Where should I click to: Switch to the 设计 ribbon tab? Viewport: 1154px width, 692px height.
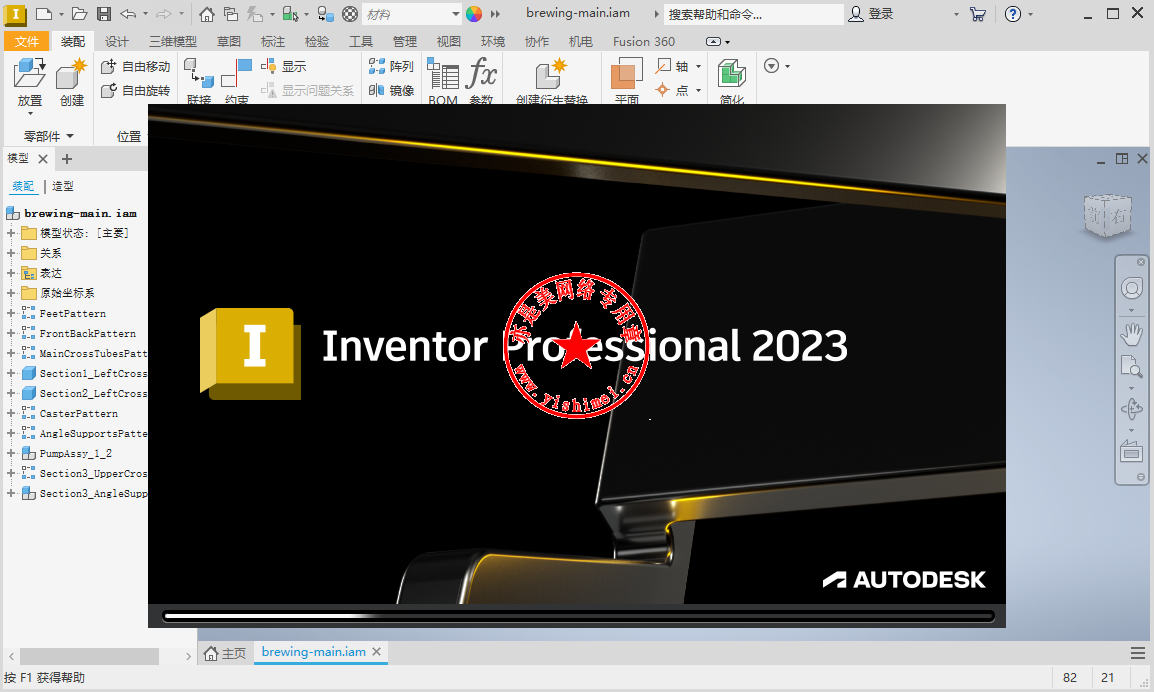click(x=116, y=41)
